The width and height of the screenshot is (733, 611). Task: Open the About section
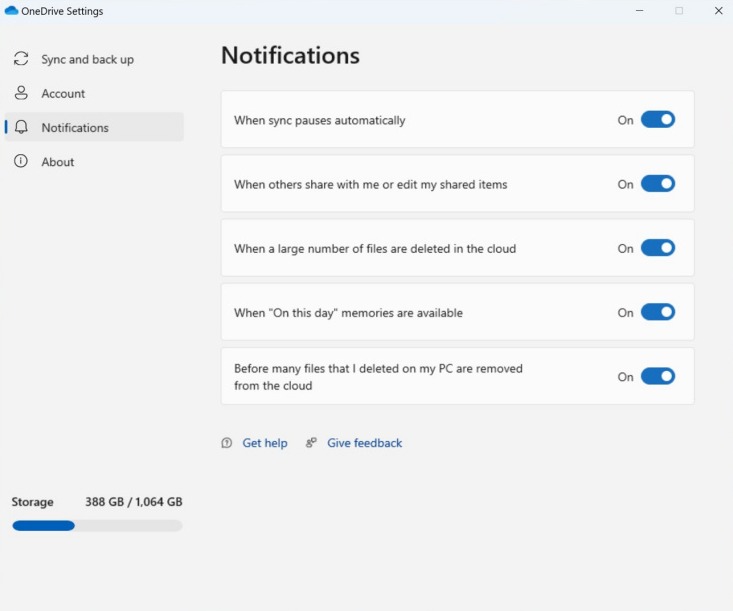click(94, 162)
